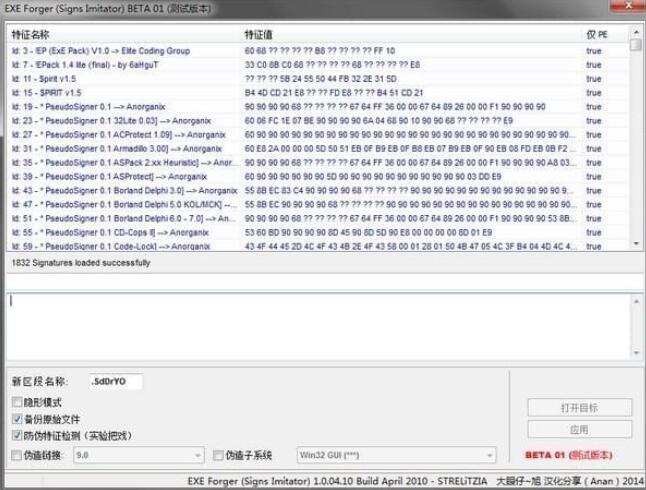646x490 pixels.
Task: Sort by the 特征值 column header
Action: coord(412,35)
